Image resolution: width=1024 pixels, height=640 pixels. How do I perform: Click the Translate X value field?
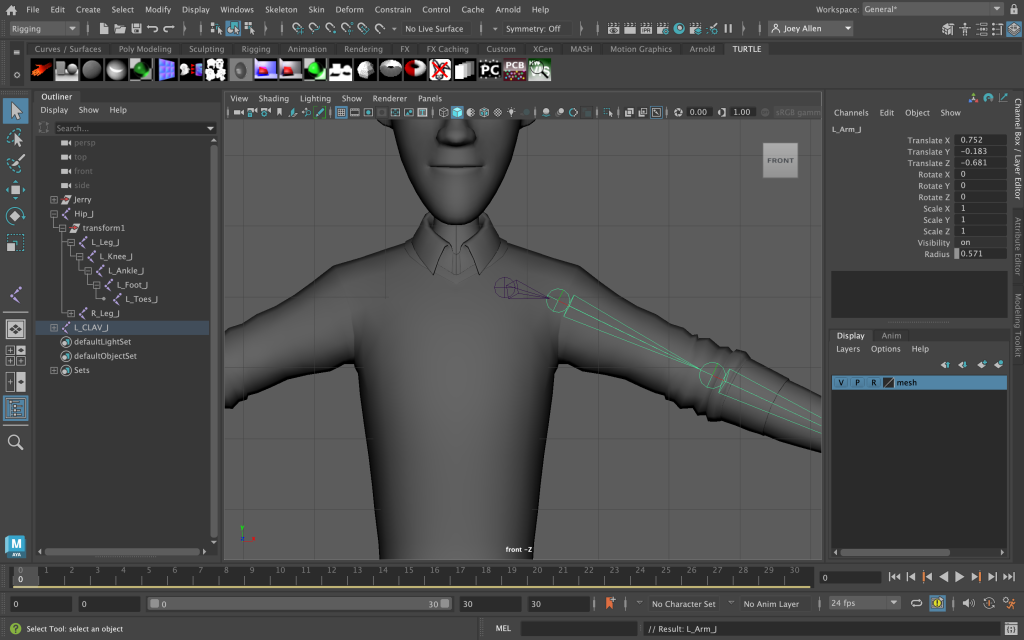981,141
